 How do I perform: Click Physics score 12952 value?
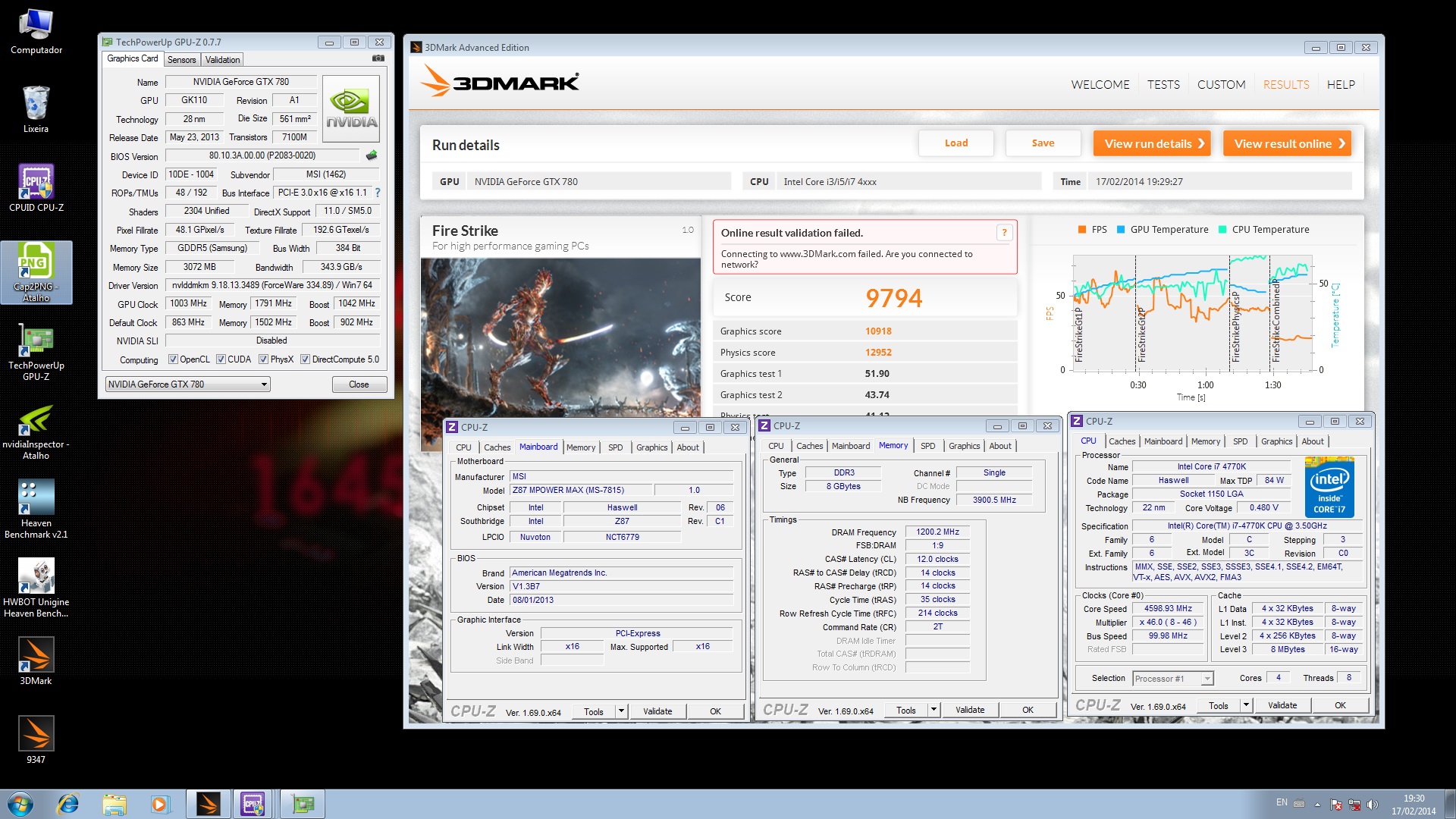(x=878, y=353)
